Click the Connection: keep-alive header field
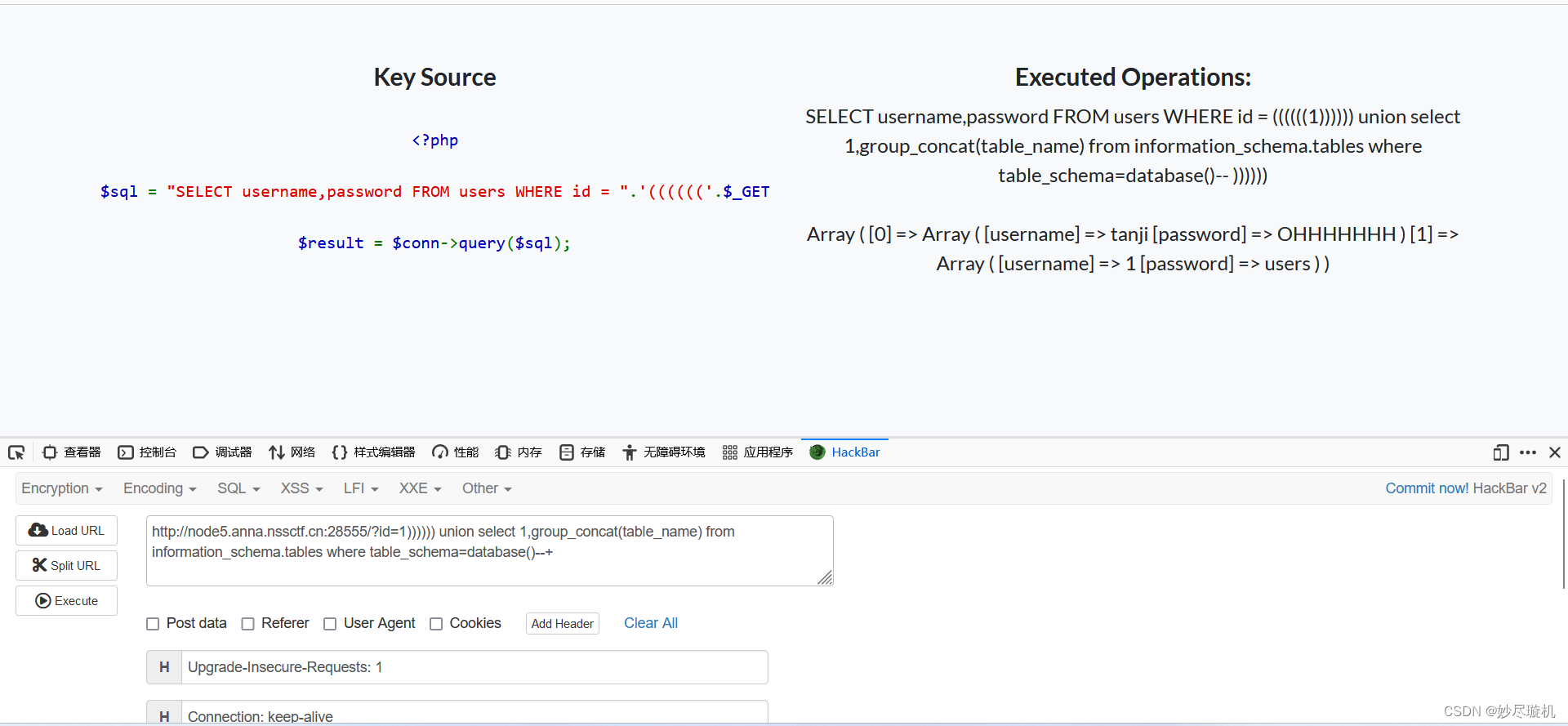The width and height of the screenshot is (1568, 726). click(x=474, y=712)
